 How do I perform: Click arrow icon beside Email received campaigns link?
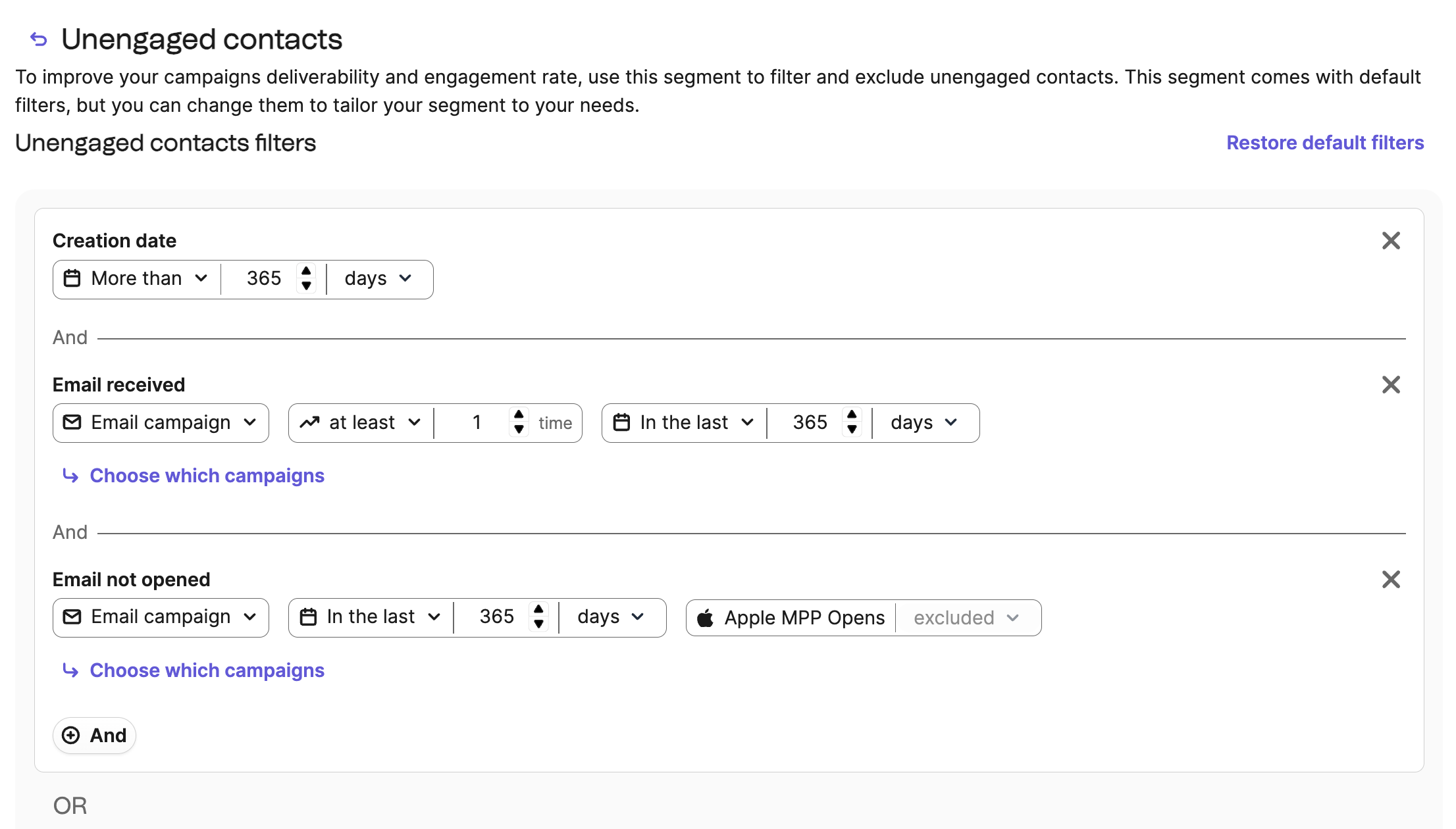click(70, 476)
